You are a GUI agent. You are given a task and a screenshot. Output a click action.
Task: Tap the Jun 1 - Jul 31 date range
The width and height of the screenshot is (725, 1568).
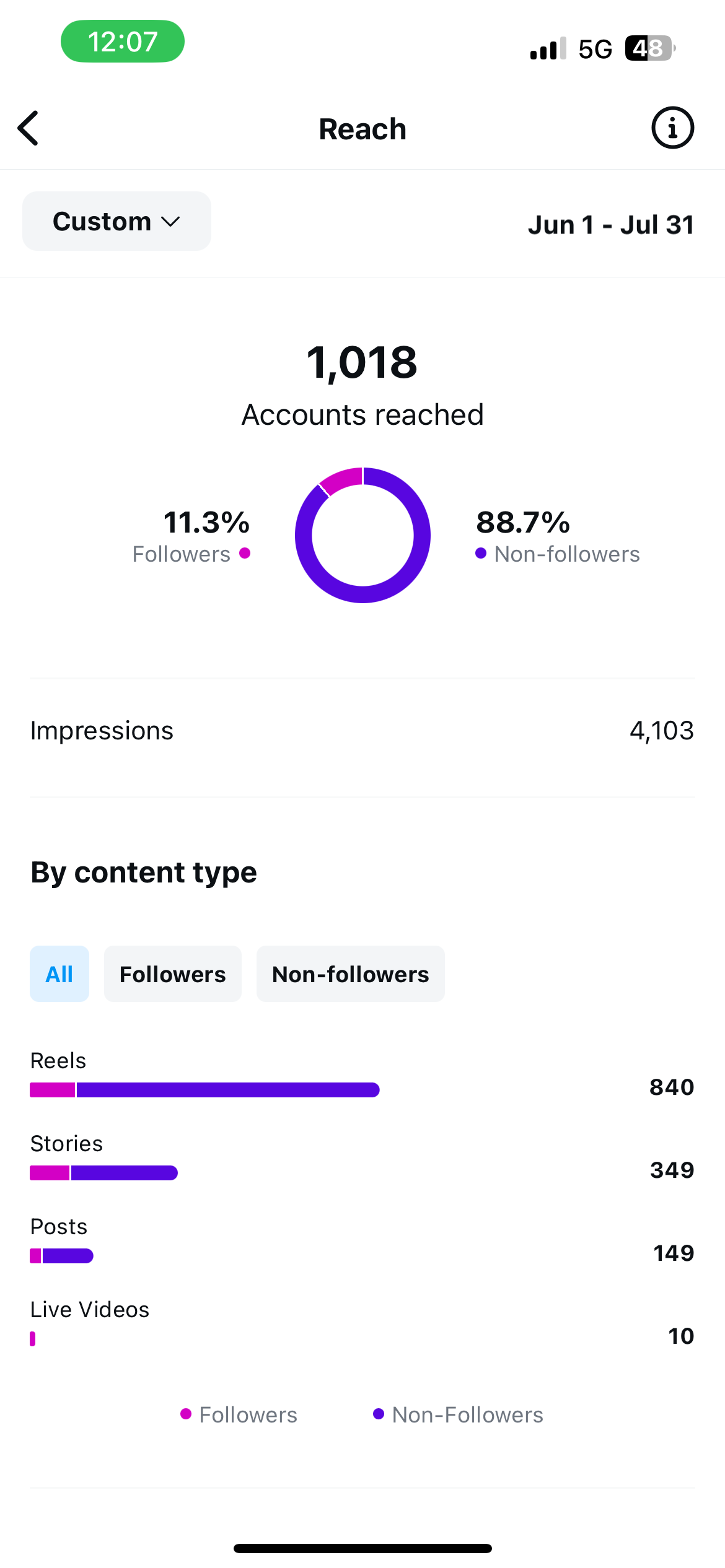coord(610,225)
